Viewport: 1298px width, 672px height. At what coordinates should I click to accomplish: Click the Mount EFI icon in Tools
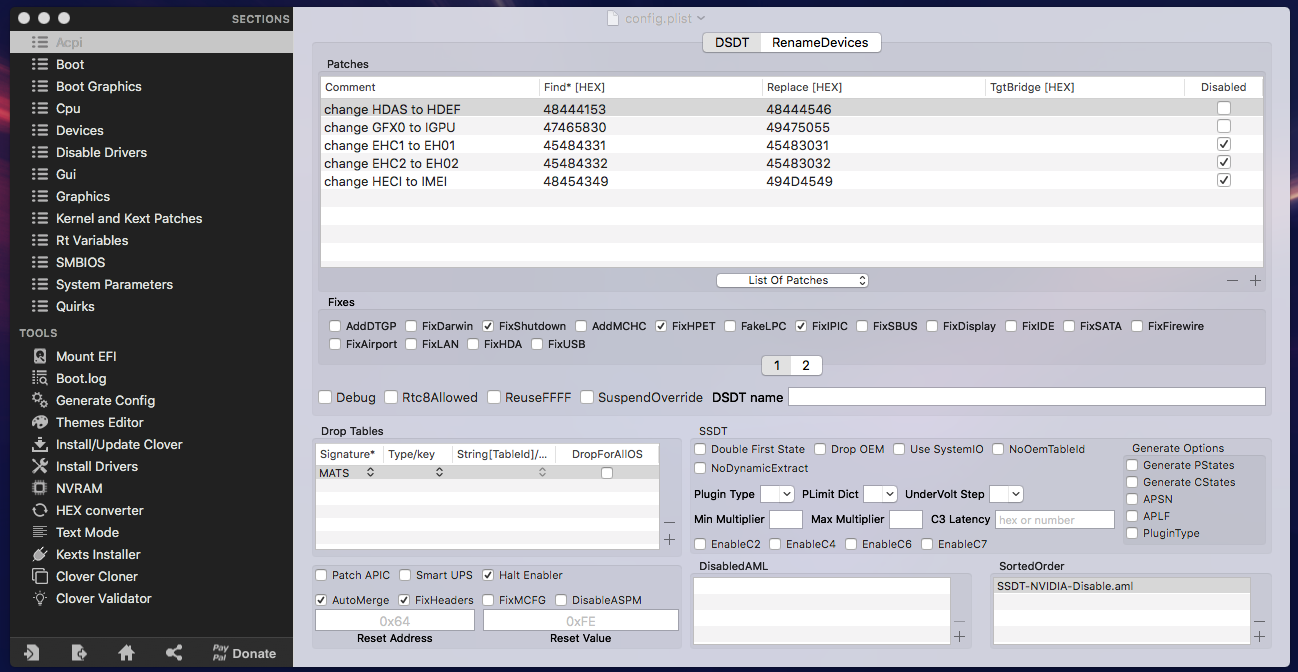40,356
